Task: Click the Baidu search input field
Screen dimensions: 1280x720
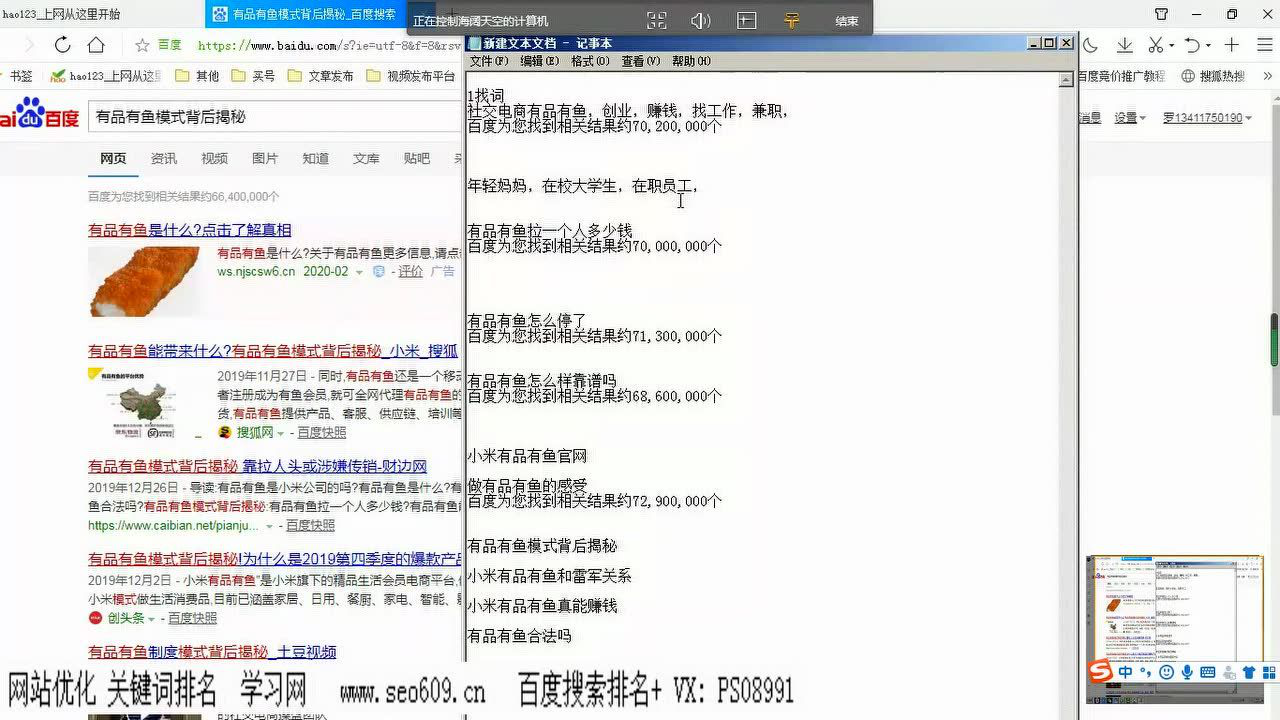Action: [270, 117]
